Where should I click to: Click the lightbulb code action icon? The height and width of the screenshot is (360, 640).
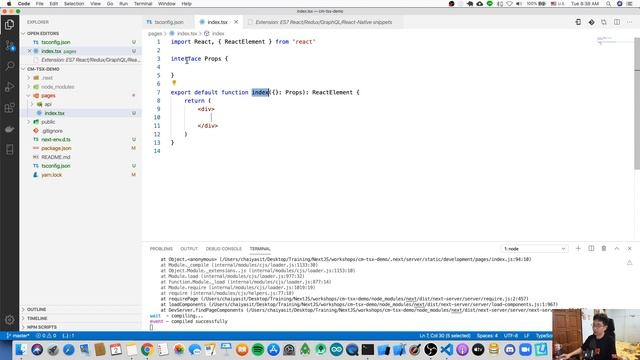click(174, 83)
